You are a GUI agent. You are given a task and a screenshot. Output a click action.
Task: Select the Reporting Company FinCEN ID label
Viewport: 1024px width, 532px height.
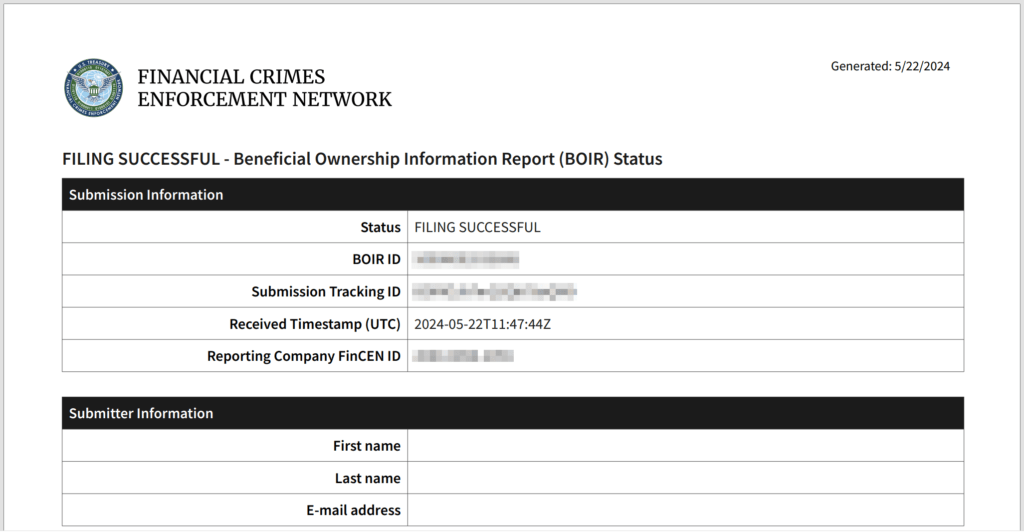tap(304, 356)
